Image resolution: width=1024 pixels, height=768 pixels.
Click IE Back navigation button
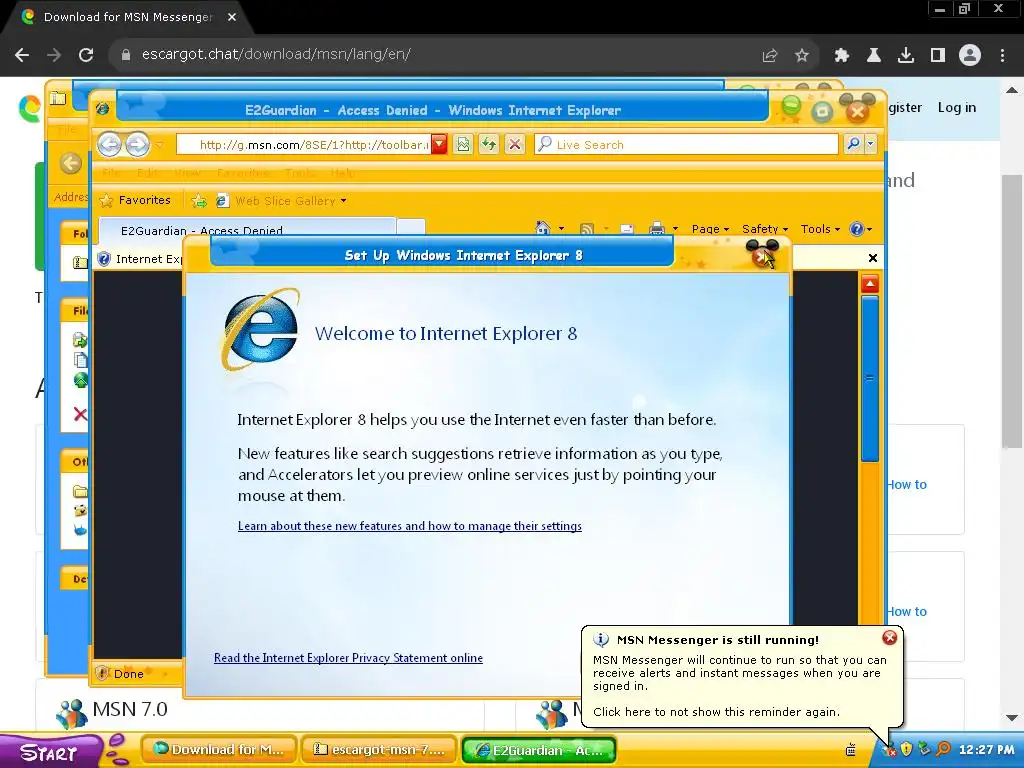109,144
